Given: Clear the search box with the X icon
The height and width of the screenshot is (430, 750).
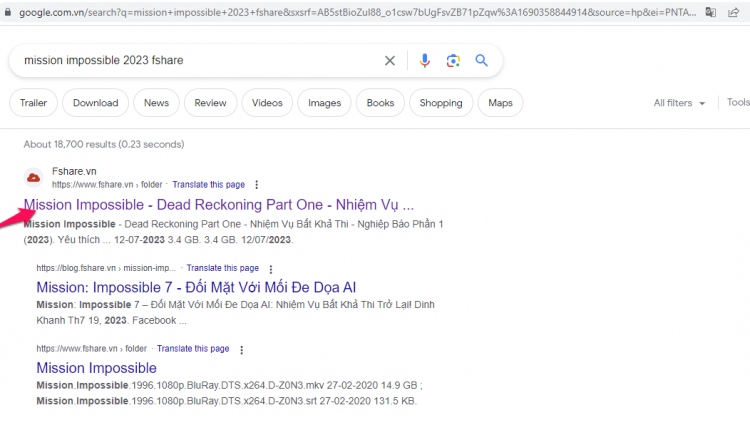Looking at the screenshot, I should click(x=390, y=60).
